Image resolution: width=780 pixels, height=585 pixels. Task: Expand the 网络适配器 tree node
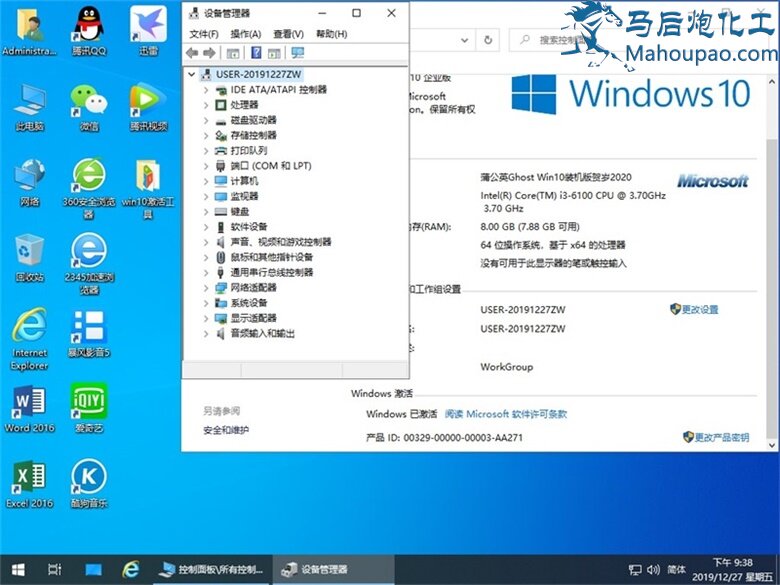coord(207,288)
